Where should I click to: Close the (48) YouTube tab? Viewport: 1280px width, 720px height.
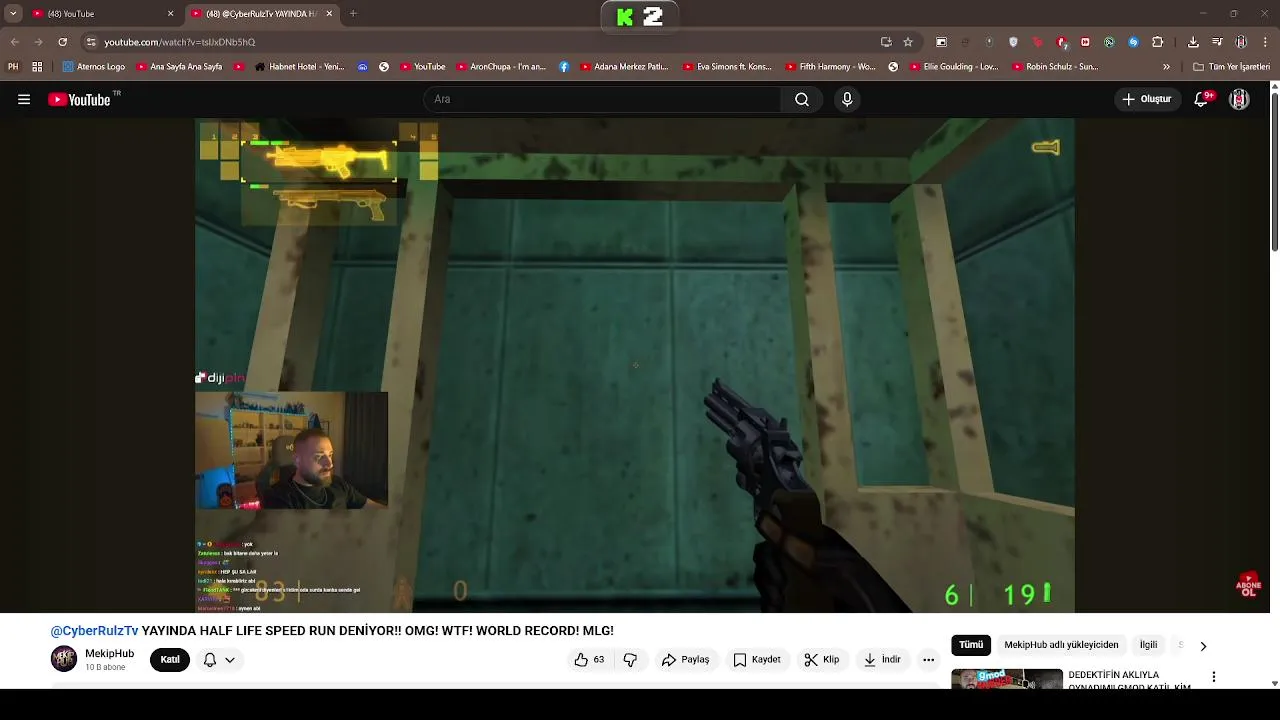(x=170, y=14)
